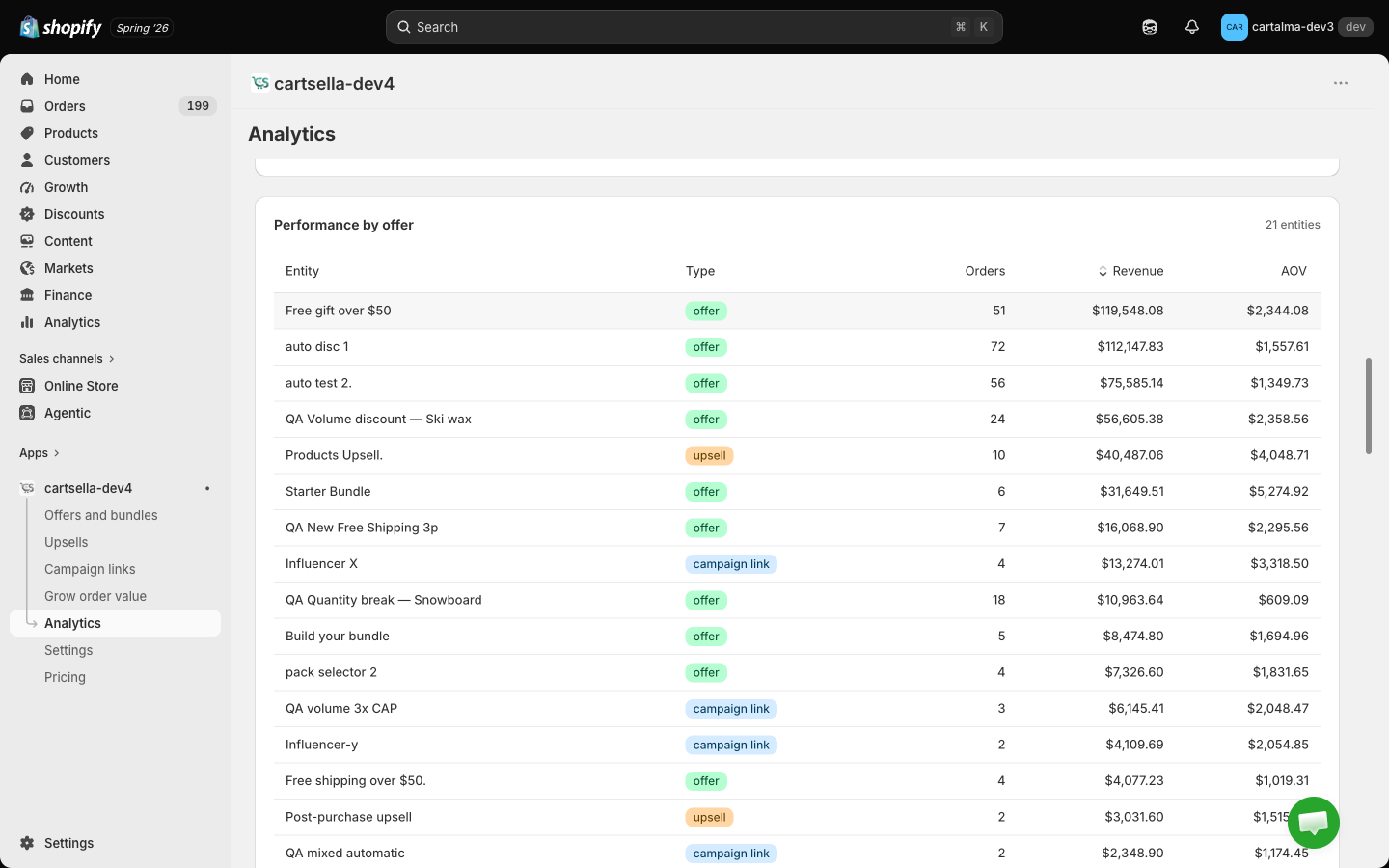
Task: Open the Pricing page in the app nav
Action: point(65,677)
